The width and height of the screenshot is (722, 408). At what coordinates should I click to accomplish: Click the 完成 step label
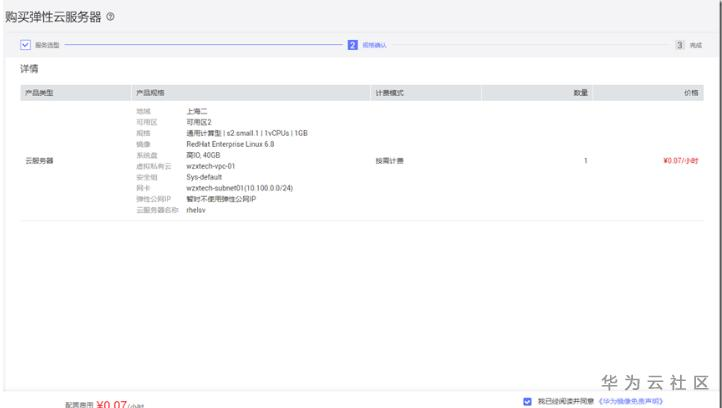click(x=696, y=45)
